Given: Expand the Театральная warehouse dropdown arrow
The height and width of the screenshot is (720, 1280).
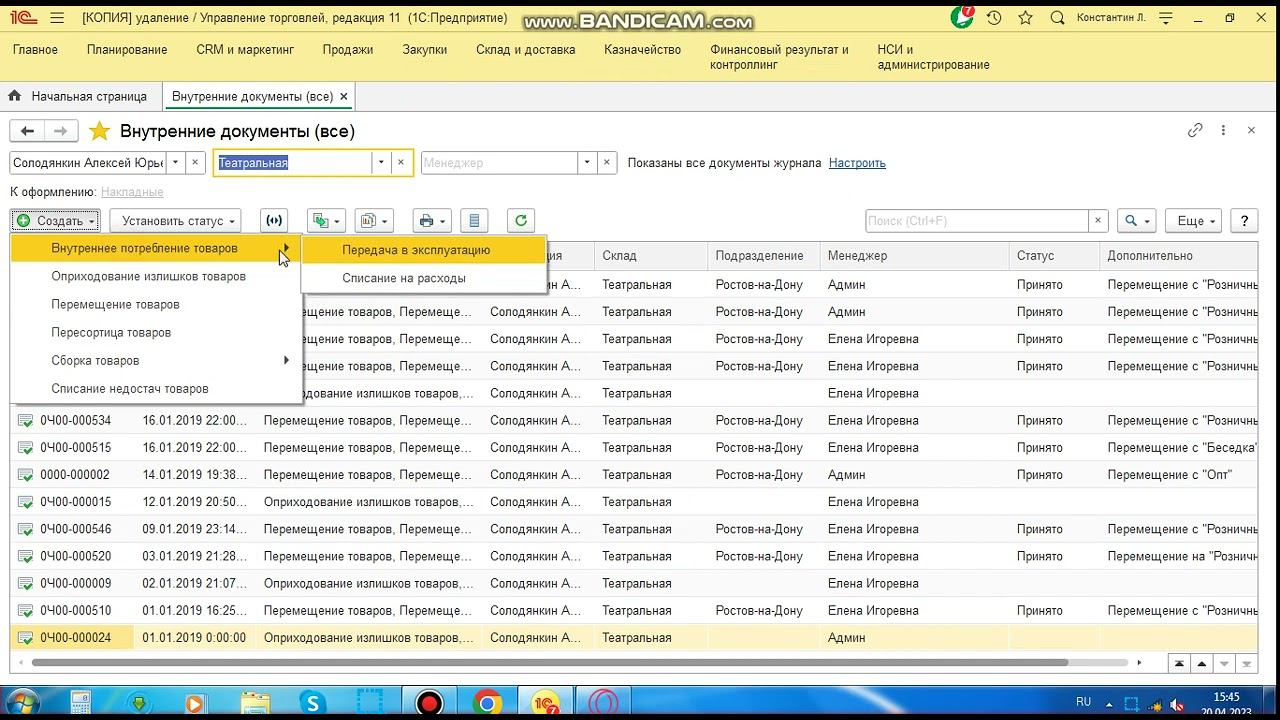Looking at the screenshot, I should (381, 163).
